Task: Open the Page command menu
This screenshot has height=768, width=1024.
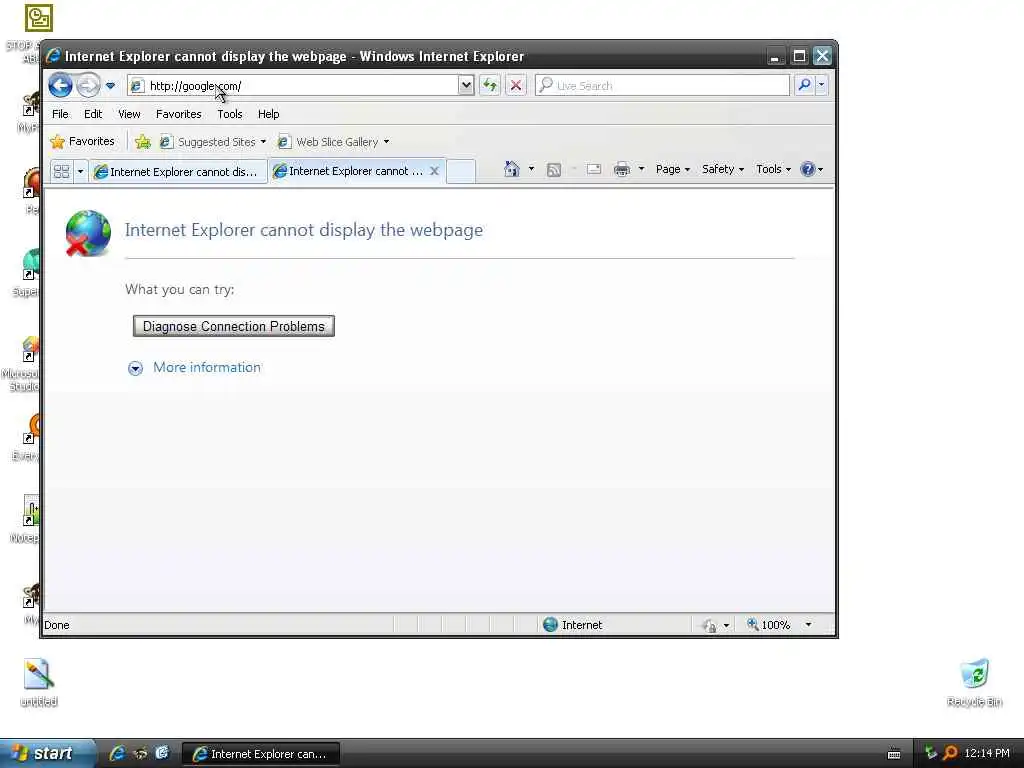Action: [x=673, y=169]
